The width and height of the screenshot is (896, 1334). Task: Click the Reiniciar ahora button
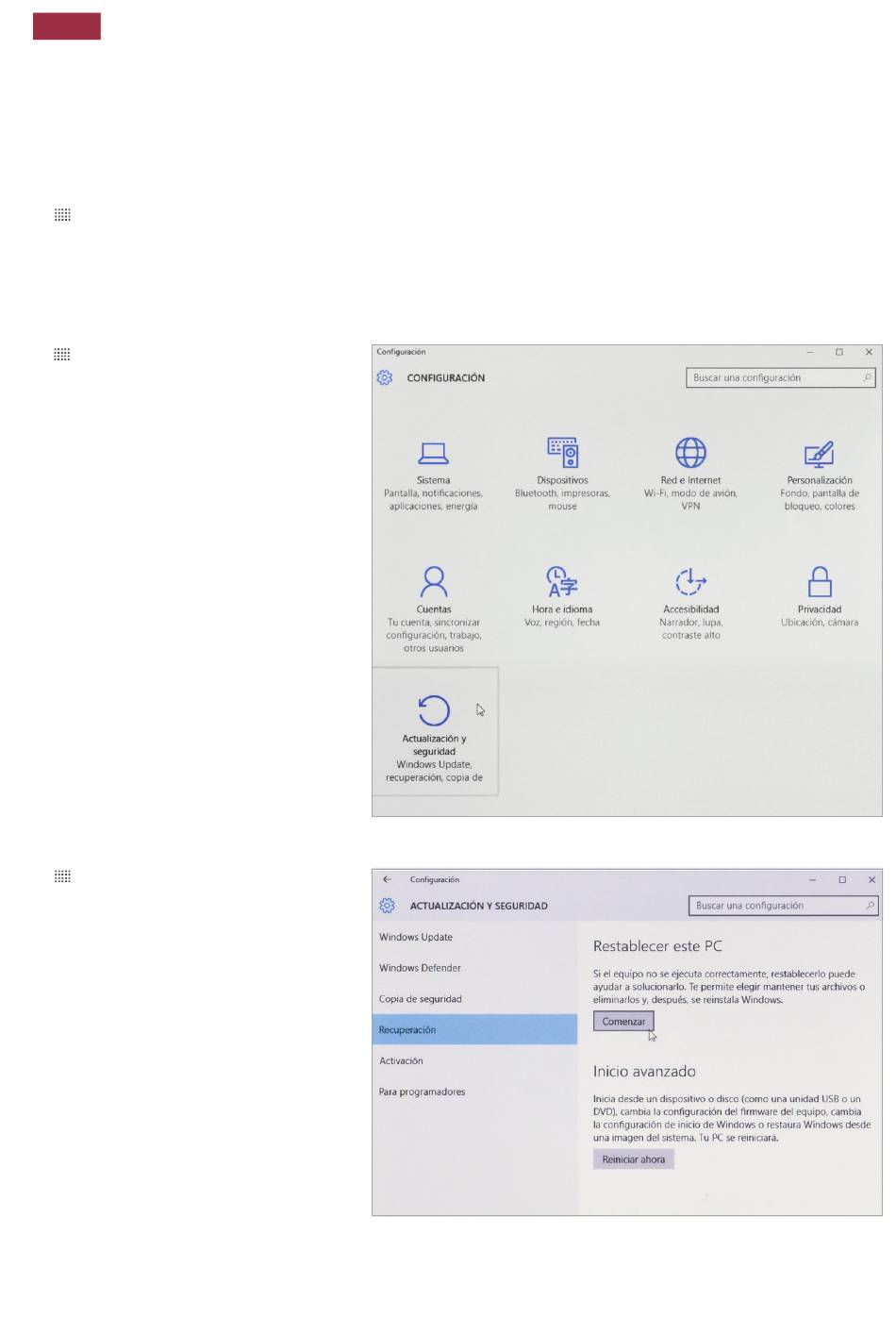pyautogui.click(x=634, y=1159)
